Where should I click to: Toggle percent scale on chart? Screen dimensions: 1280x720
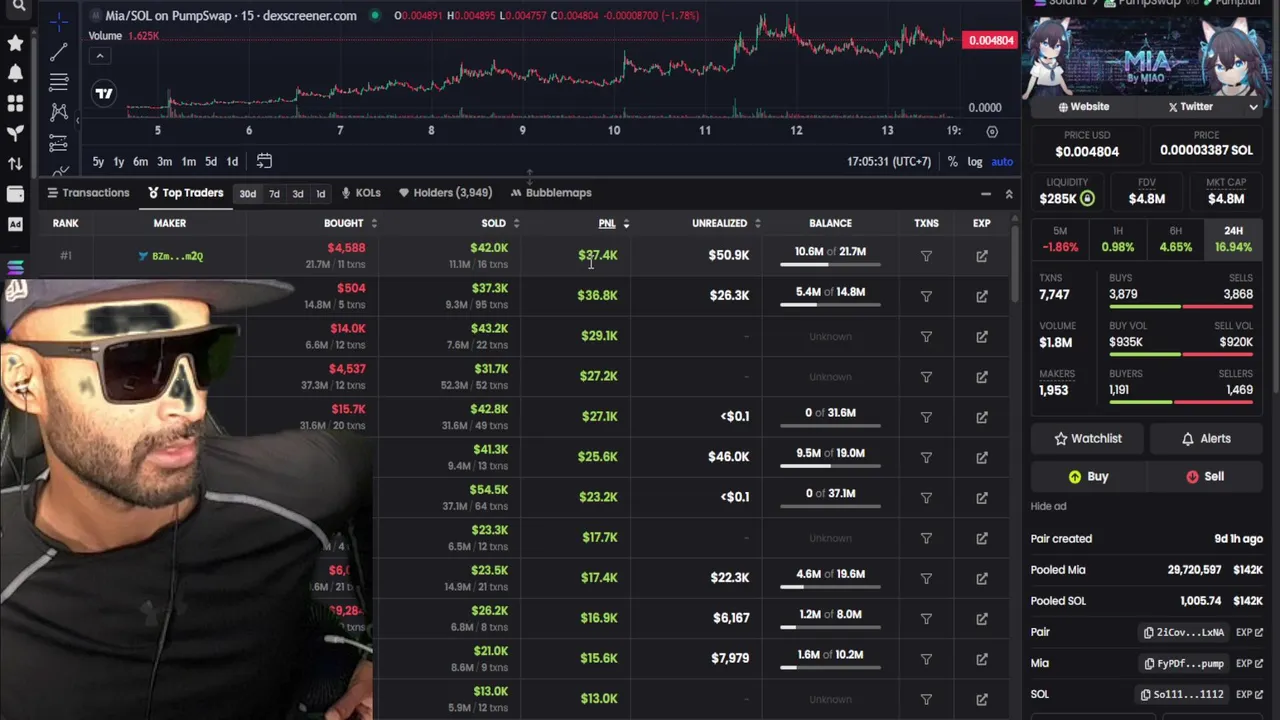(953, 161)
